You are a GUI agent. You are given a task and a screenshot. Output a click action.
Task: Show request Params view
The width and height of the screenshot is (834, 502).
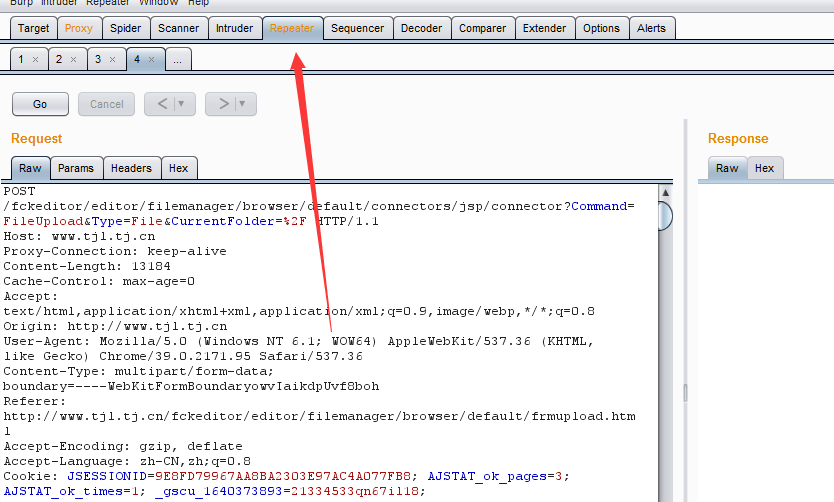(76, 168)
